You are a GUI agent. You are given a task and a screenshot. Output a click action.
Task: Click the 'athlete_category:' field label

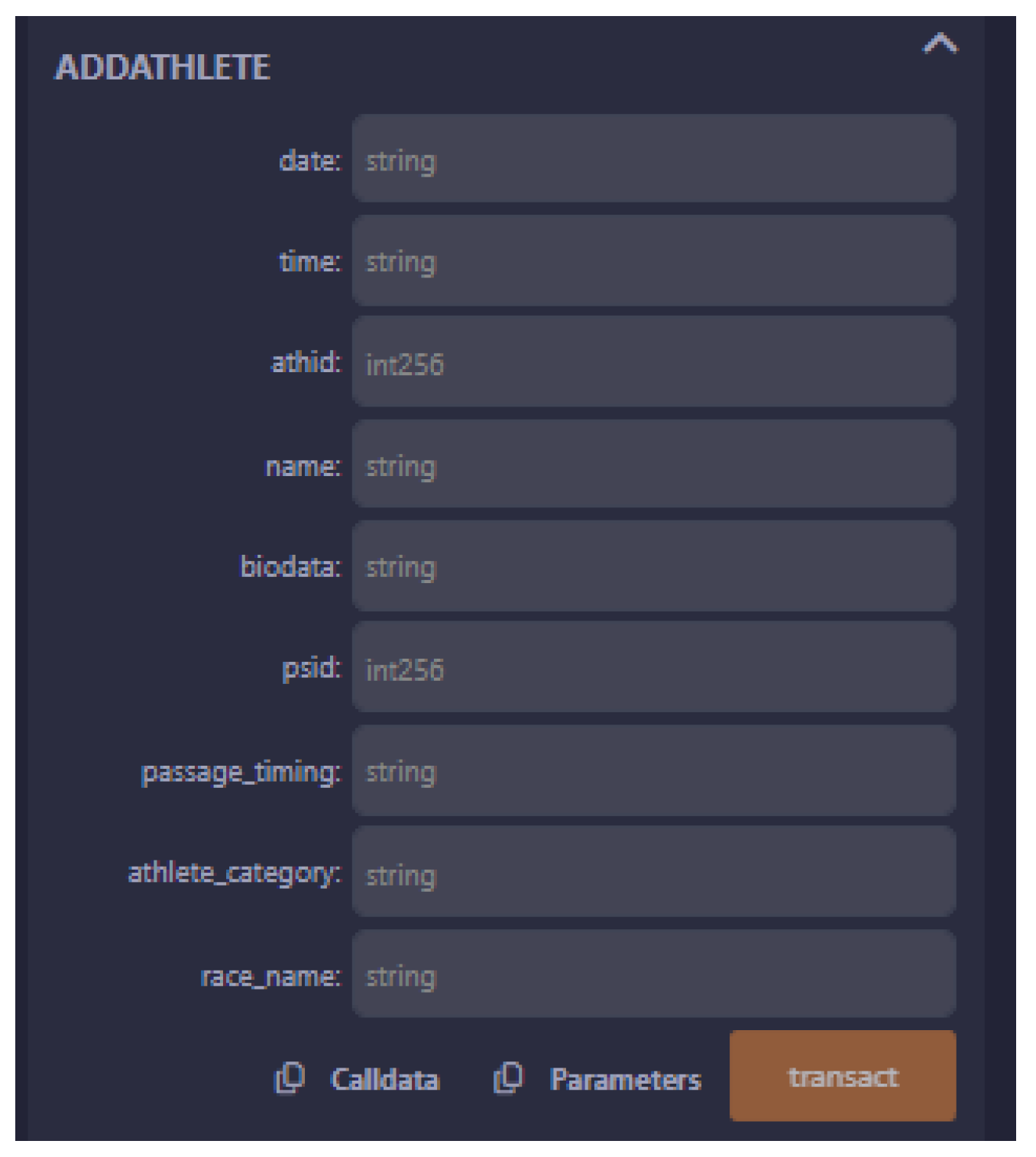[x=234, y=873]
